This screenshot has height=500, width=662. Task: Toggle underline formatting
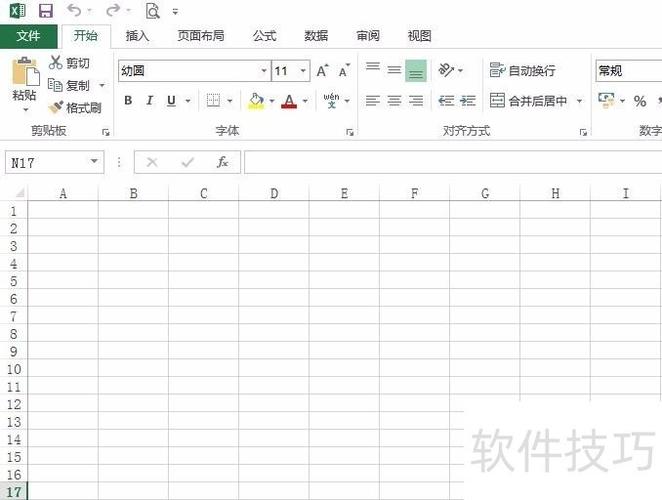coord(171,101)
